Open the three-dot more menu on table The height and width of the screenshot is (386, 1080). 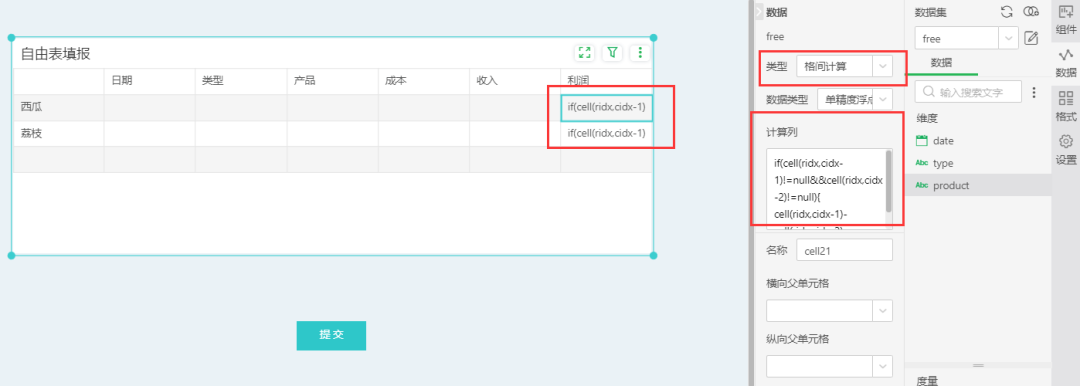click(x=641, y=52)
